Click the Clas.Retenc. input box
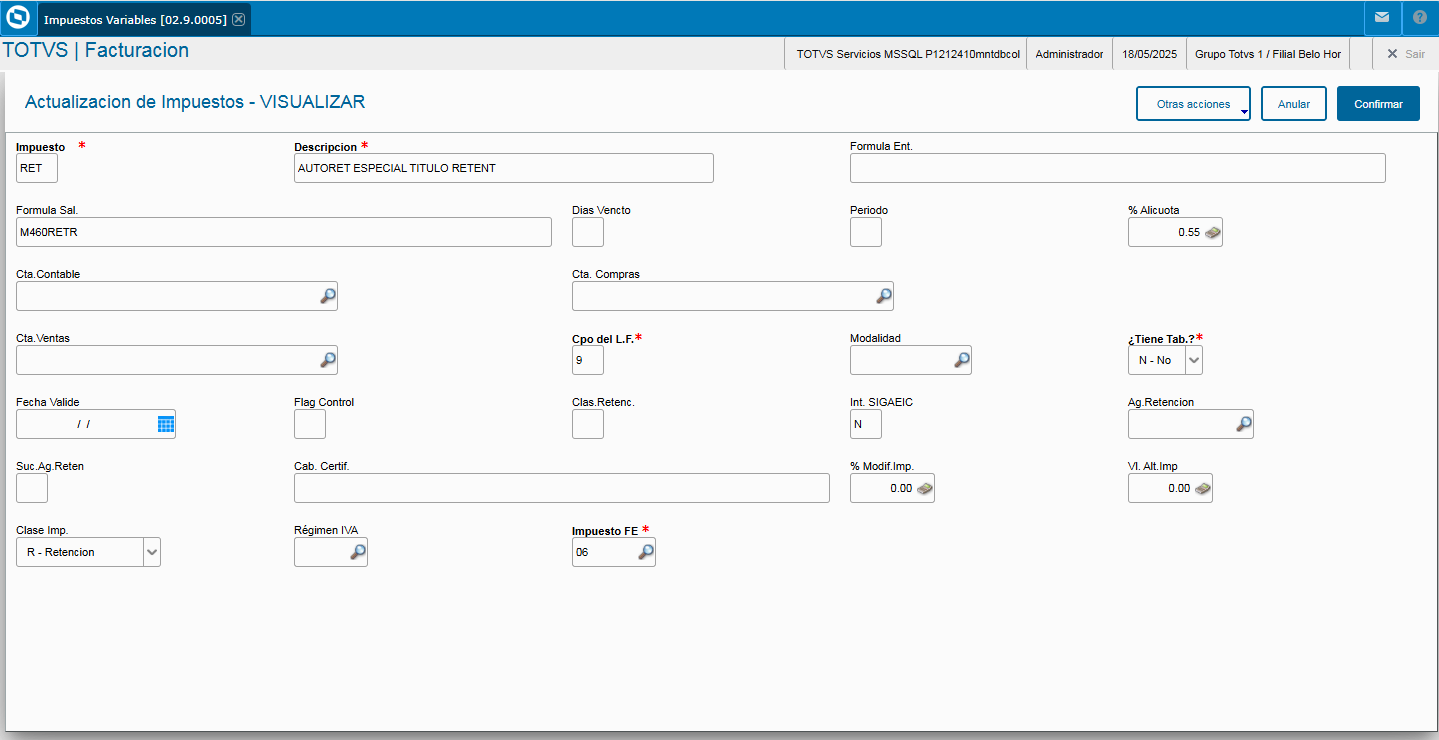 588,424
